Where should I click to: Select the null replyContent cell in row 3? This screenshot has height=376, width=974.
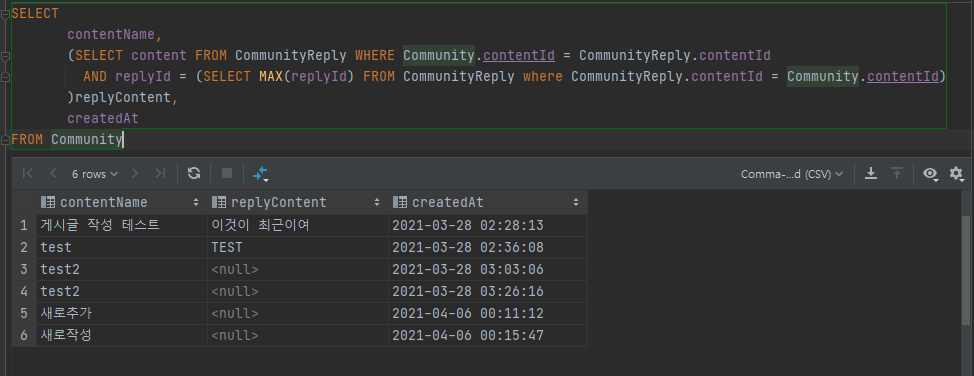click(x=298, y=269)
